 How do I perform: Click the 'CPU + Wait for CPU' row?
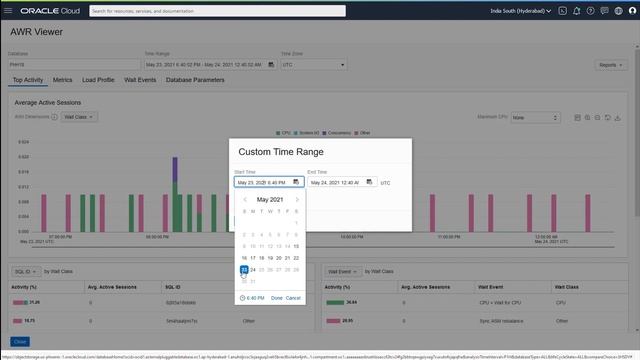pos(475,303)
